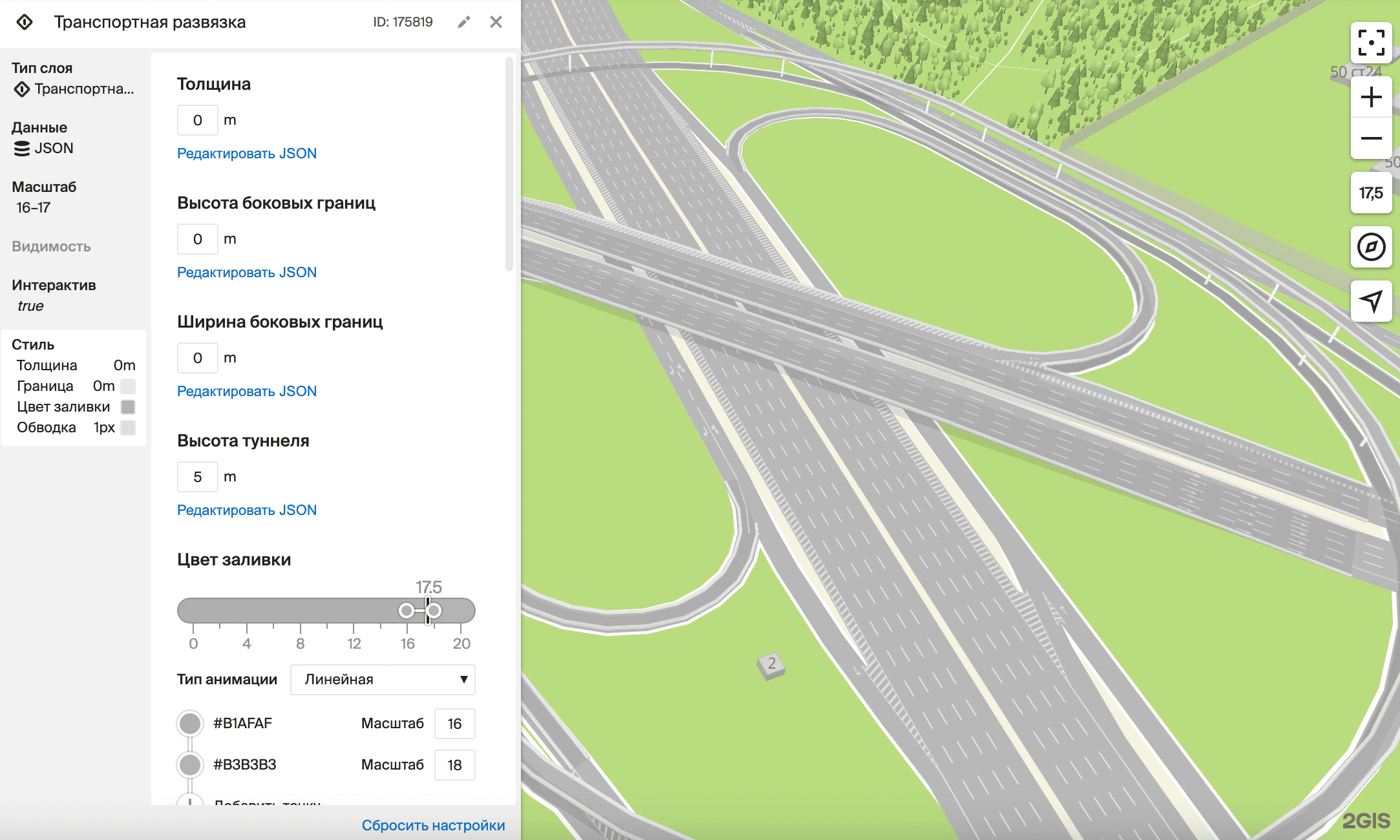
Task: Click the right handle of the zoom range slider
Action: [x=434, y=611]
